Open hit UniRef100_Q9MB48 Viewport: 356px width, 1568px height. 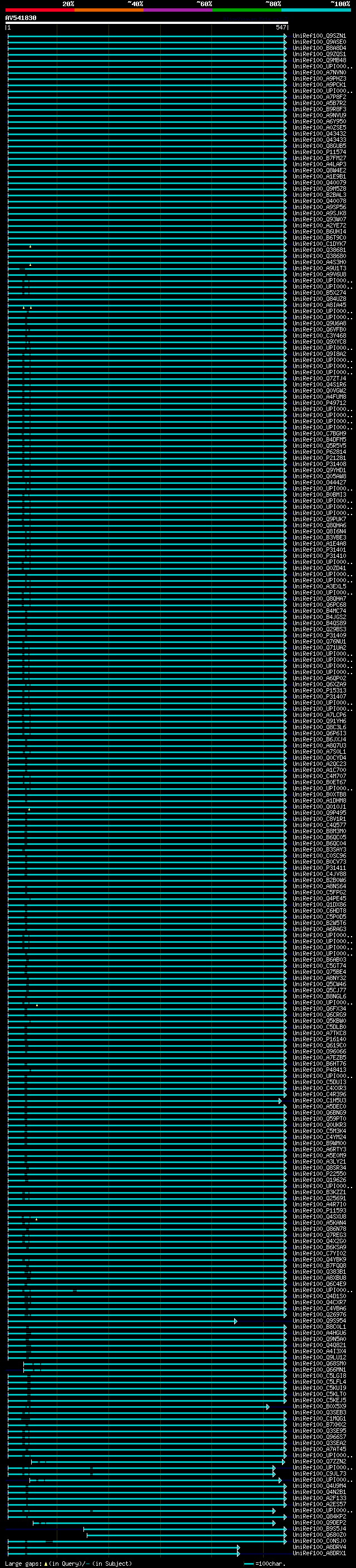point(319,60)
